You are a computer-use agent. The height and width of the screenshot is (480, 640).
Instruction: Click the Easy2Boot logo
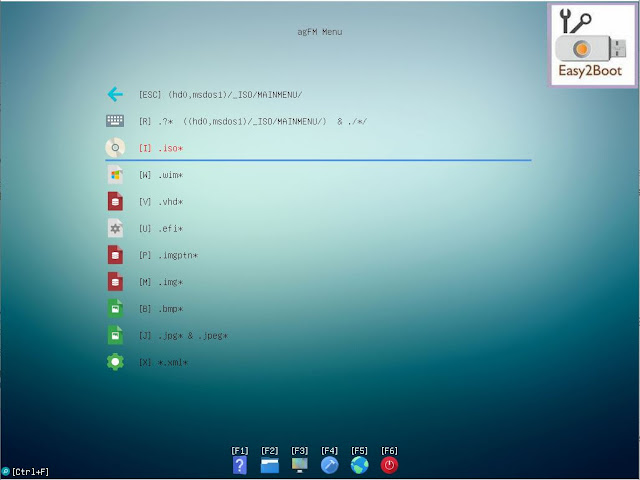tap(592, 45)
